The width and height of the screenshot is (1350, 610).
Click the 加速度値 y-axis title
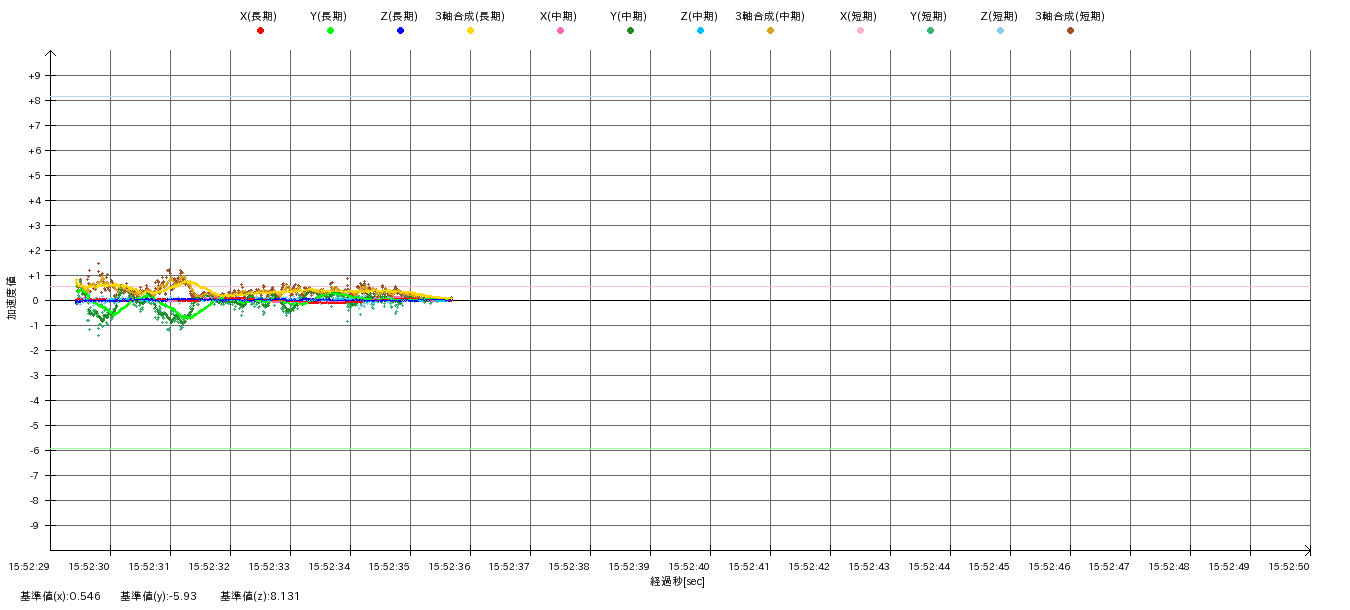(x=12, y=297)
